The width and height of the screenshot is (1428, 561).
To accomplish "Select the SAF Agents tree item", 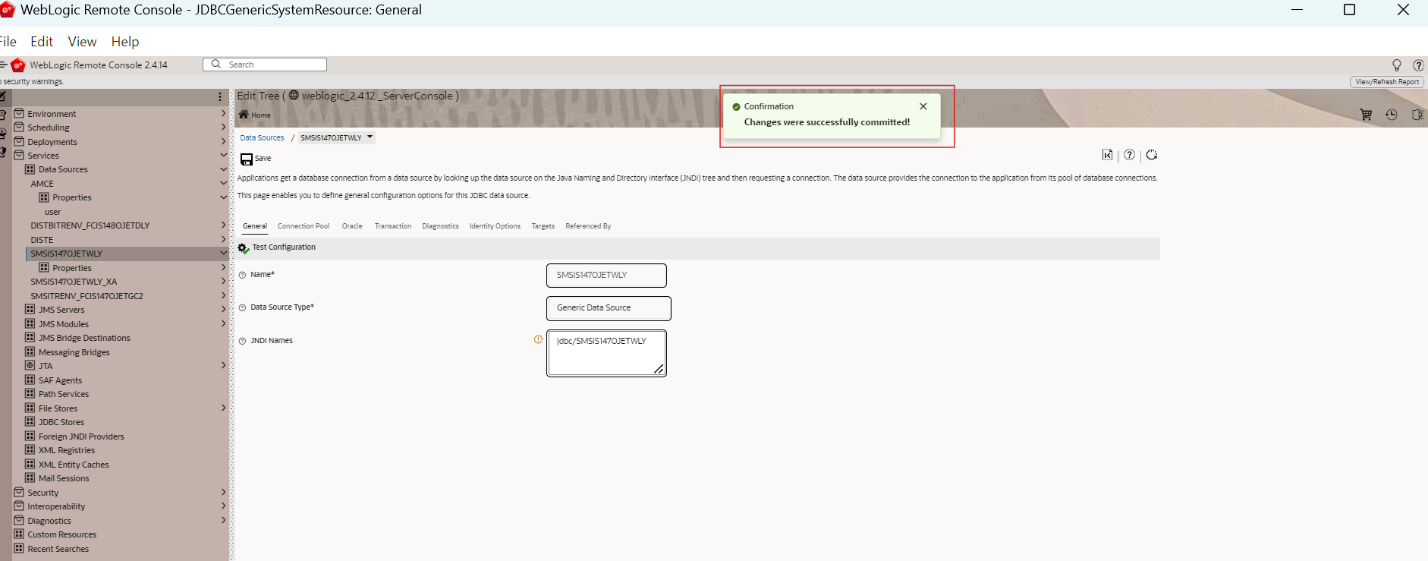I will point(60,380).
